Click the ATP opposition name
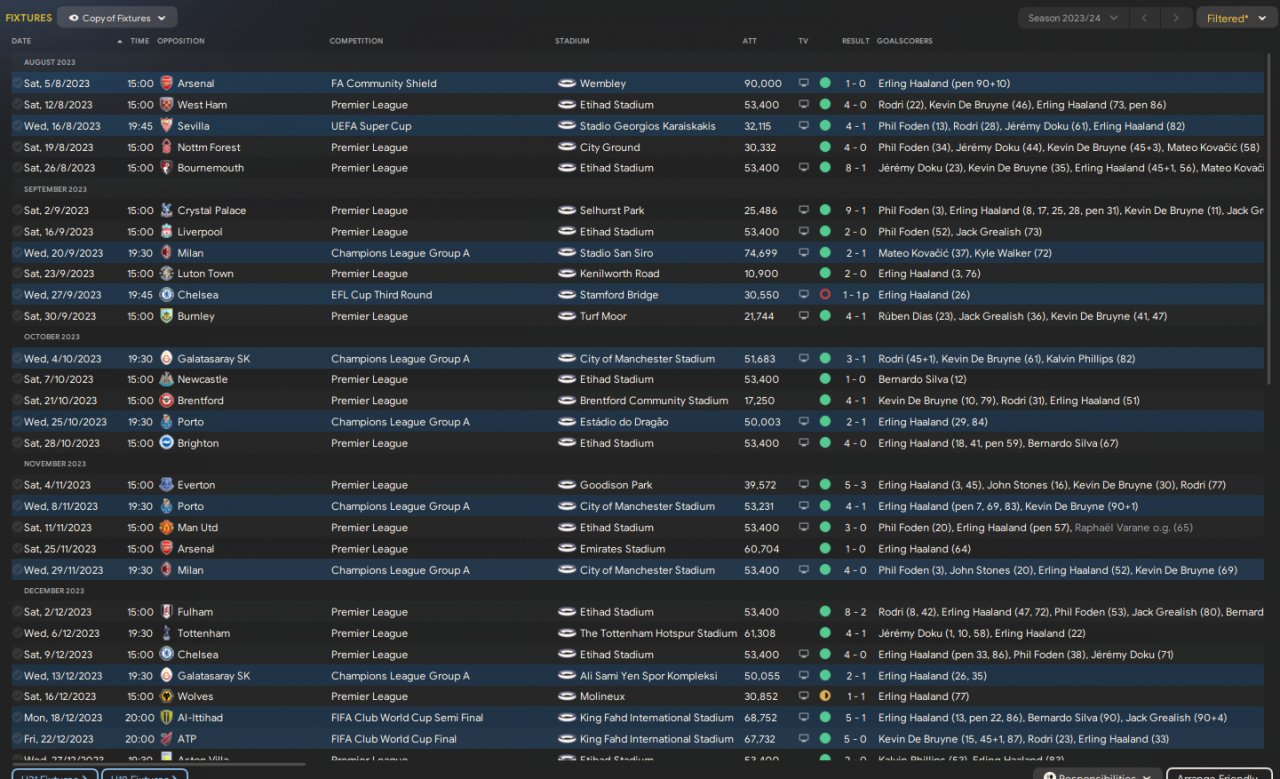The width and height of the screenshot is (1280, 779). pos(187,739)
